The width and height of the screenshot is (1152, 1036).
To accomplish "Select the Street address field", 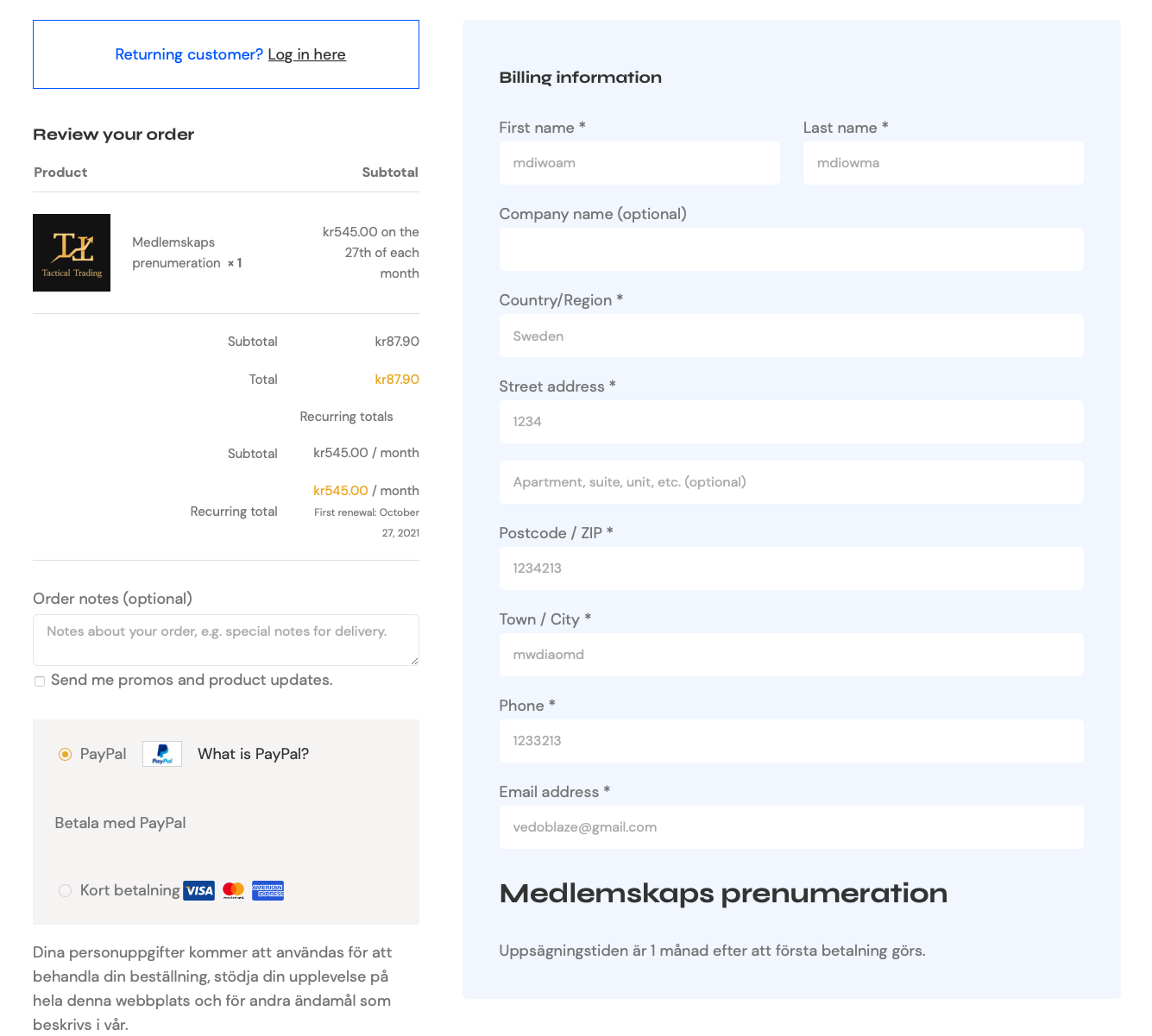I will click(791, 422).
